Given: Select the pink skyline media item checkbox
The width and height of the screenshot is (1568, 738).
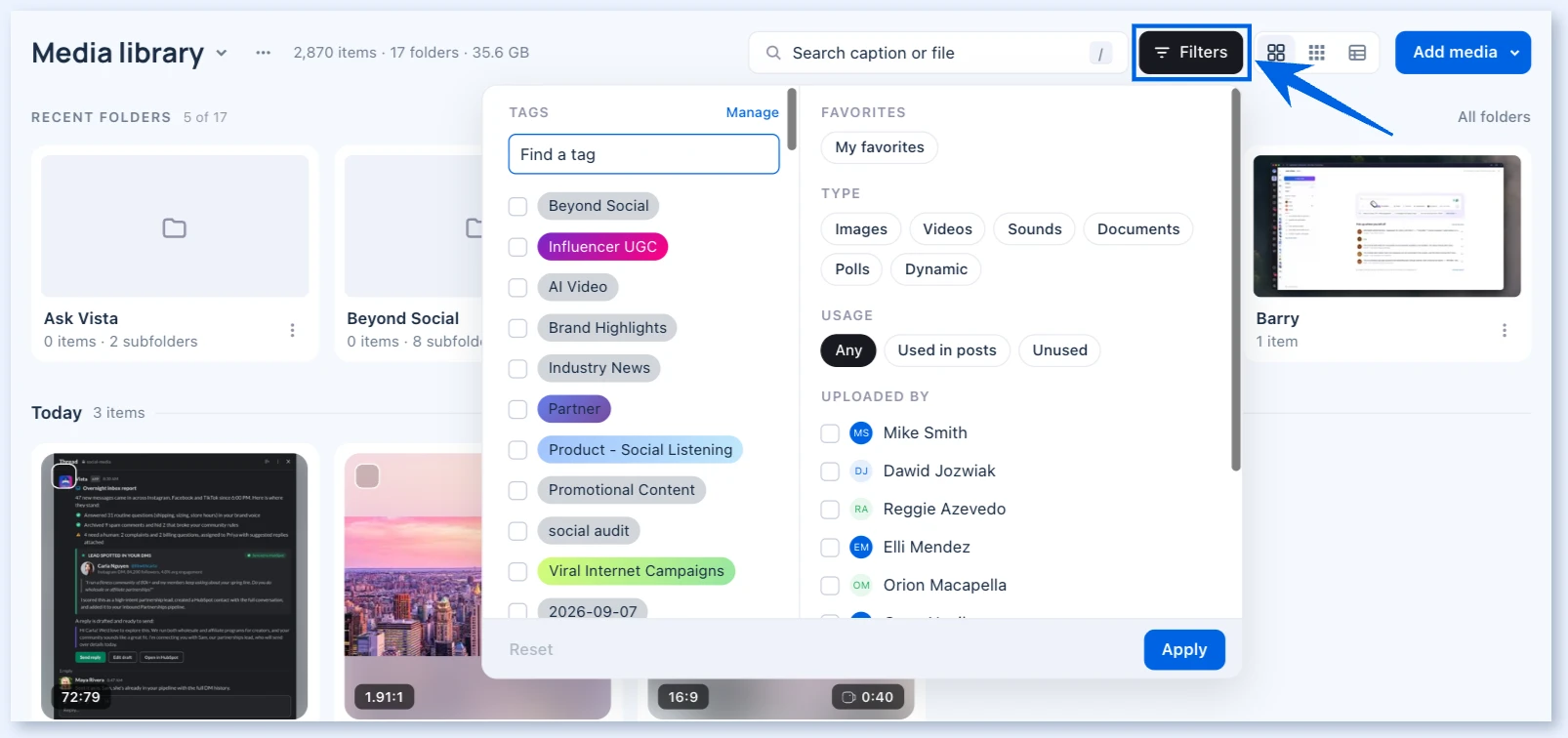Looking at the screenshot, I should (x=367, y=476).
